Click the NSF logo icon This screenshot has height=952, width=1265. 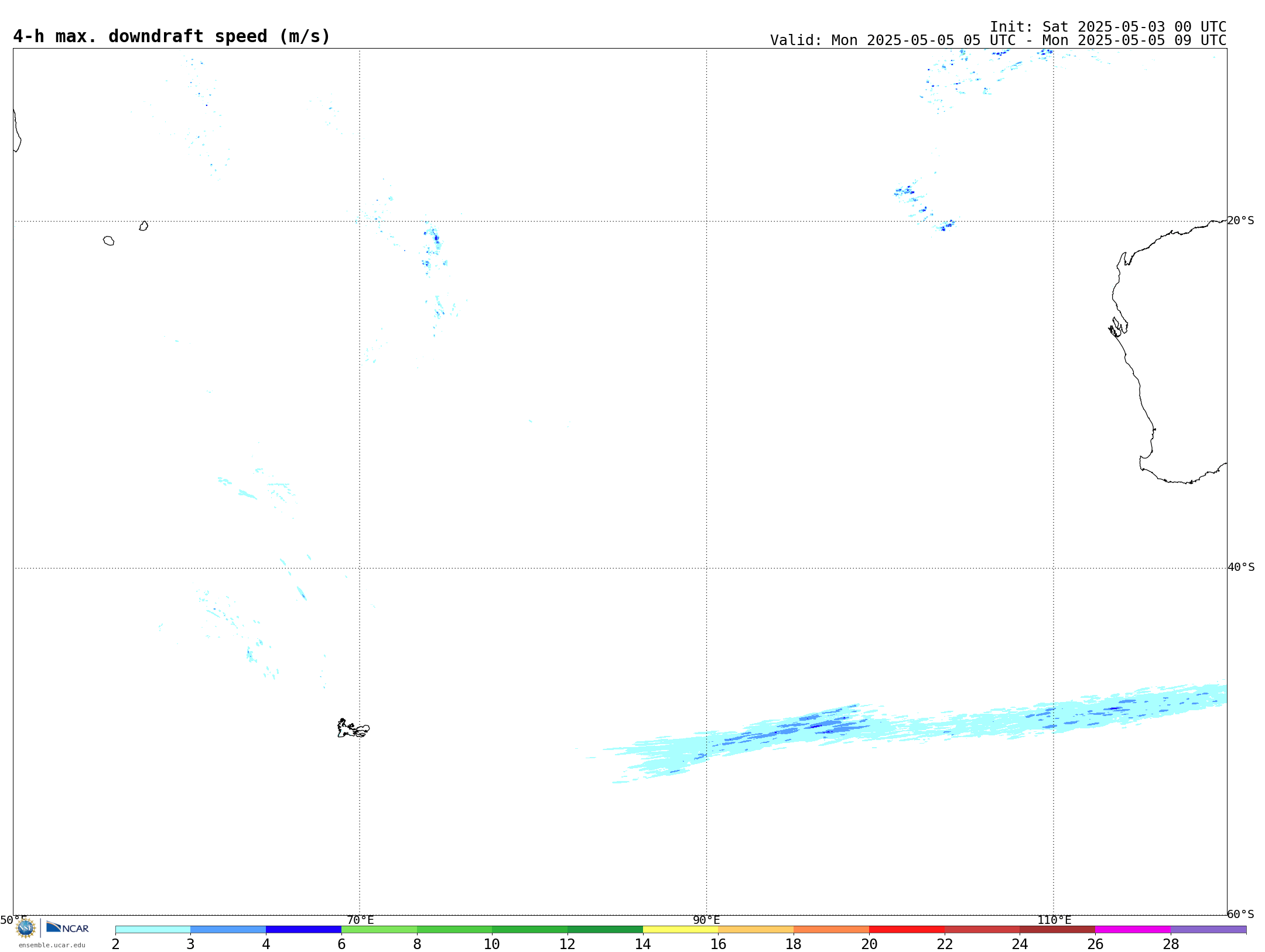26,927
